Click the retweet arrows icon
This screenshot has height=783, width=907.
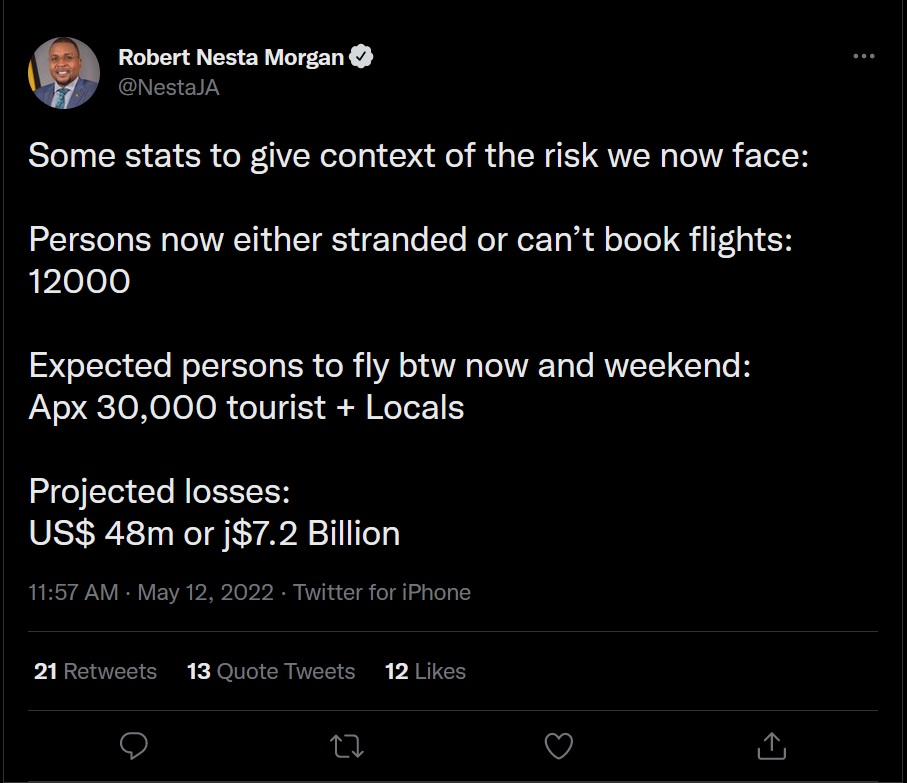pos(346,746)
